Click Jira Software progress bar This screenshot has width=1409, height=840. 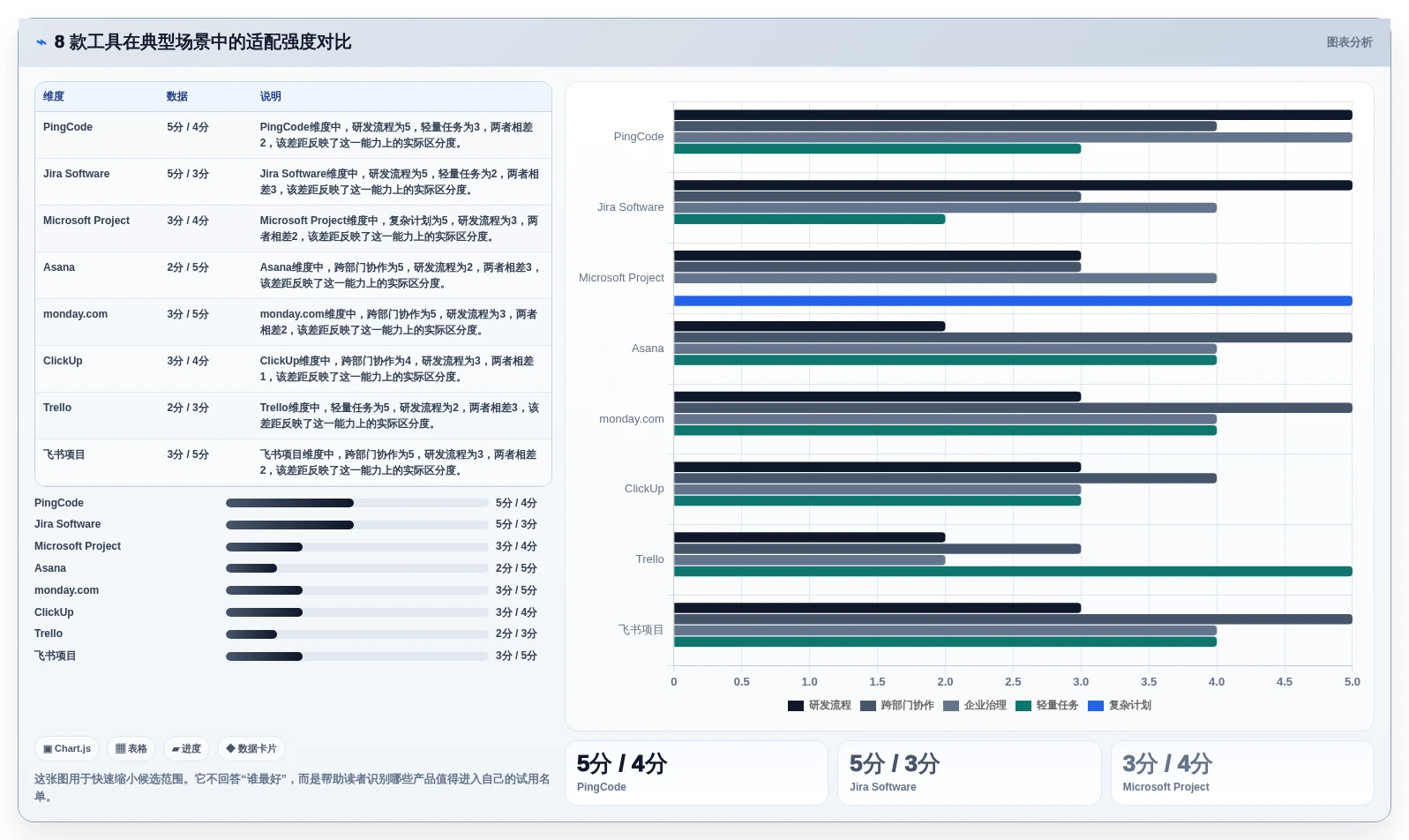point(357,525)
